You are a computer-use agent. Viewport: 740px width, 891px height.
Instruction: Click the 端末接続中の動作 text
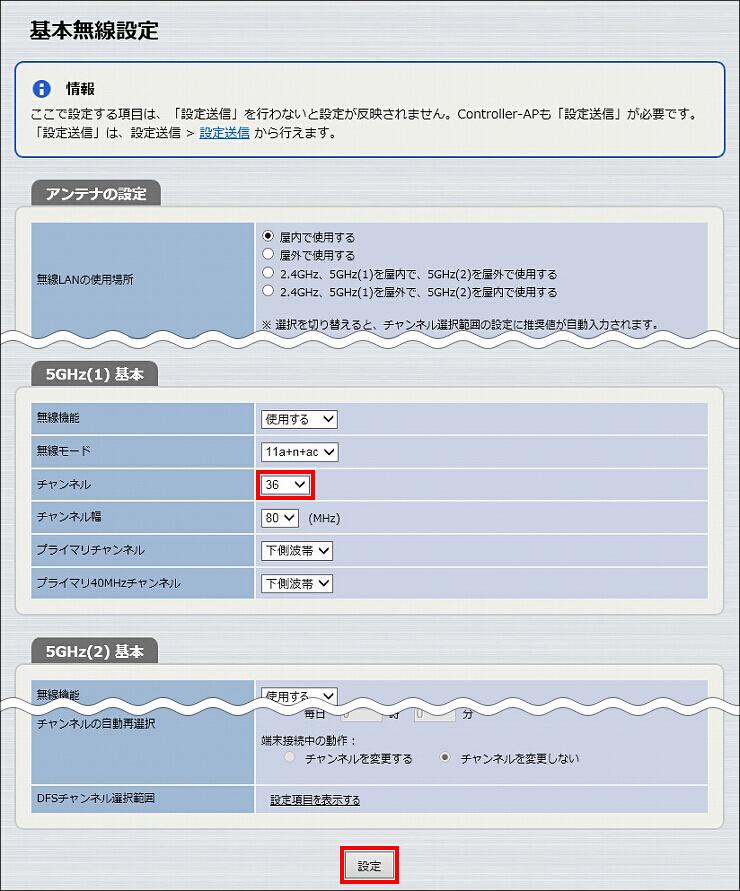point(309,740)
